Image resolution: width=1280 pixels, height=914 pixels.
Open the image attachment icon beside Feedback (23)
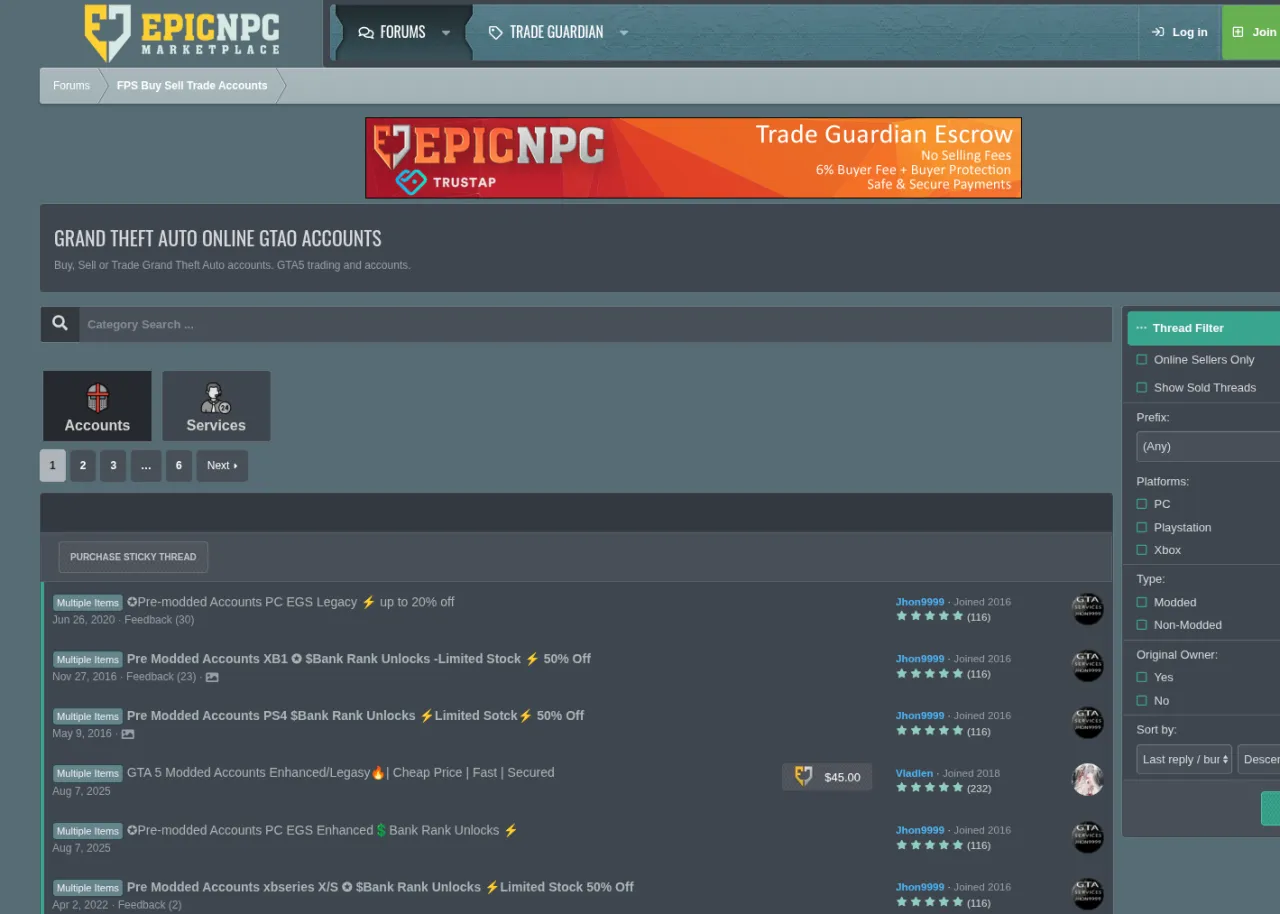[211, 677]
